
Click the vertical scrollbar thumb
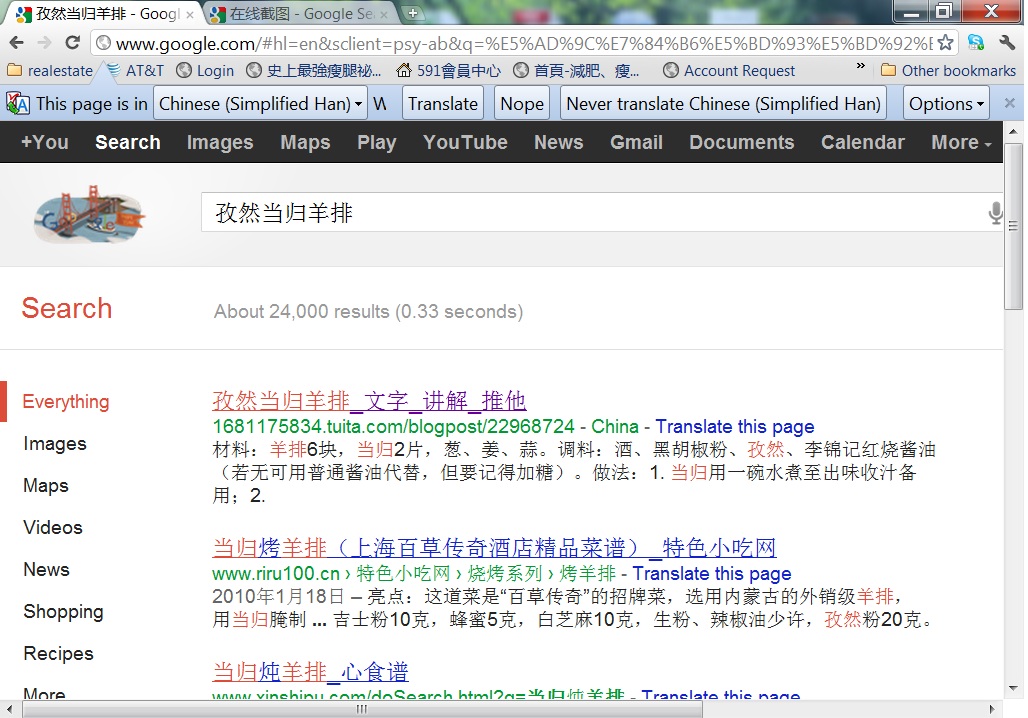(1013, 226)
